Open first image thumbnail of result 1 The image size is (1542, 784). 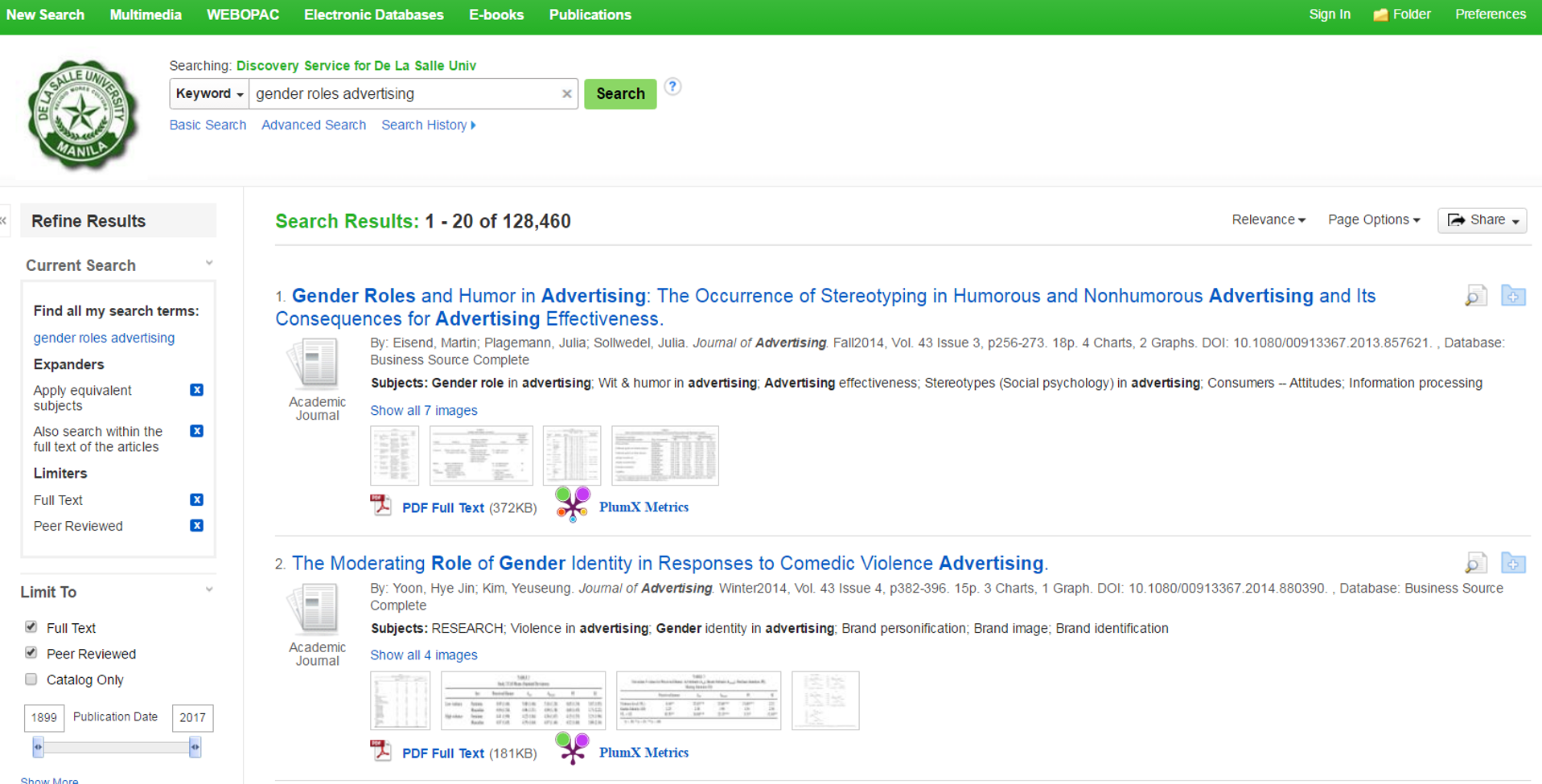[394, 456]
